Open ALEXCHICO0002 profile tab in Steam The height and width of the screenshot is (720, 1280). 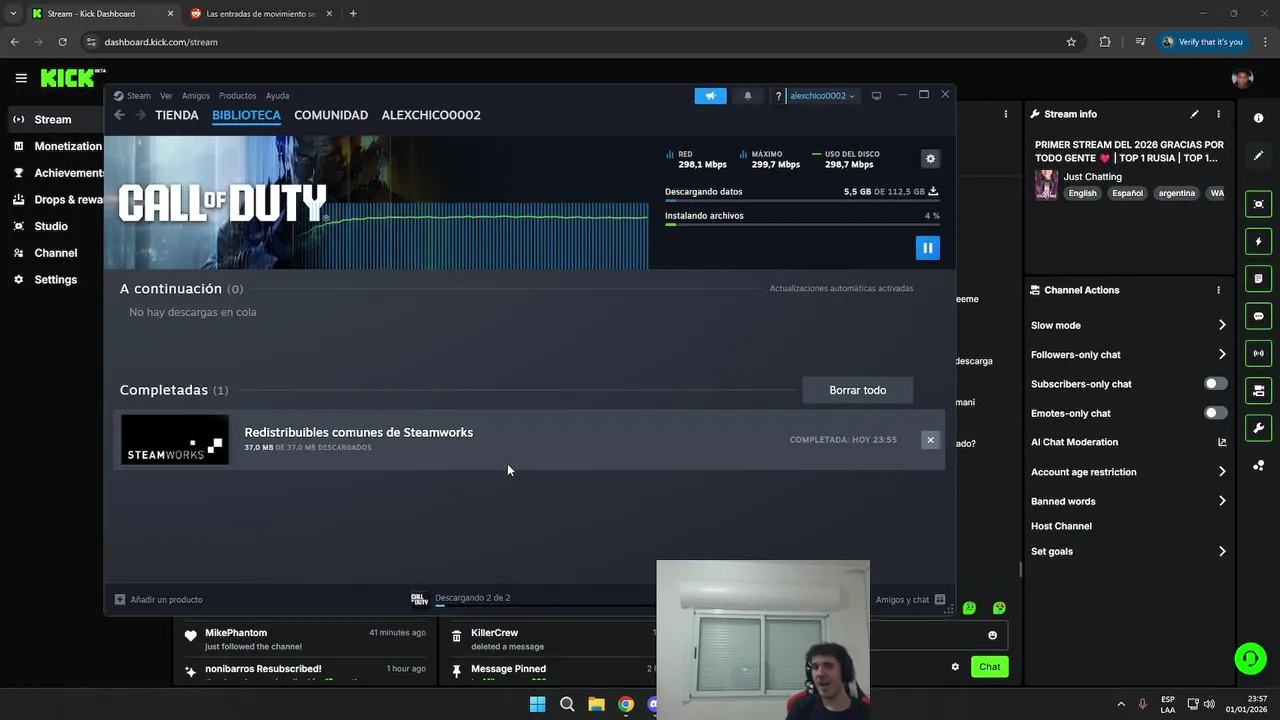pyautogui.click(x=431, y=115)
